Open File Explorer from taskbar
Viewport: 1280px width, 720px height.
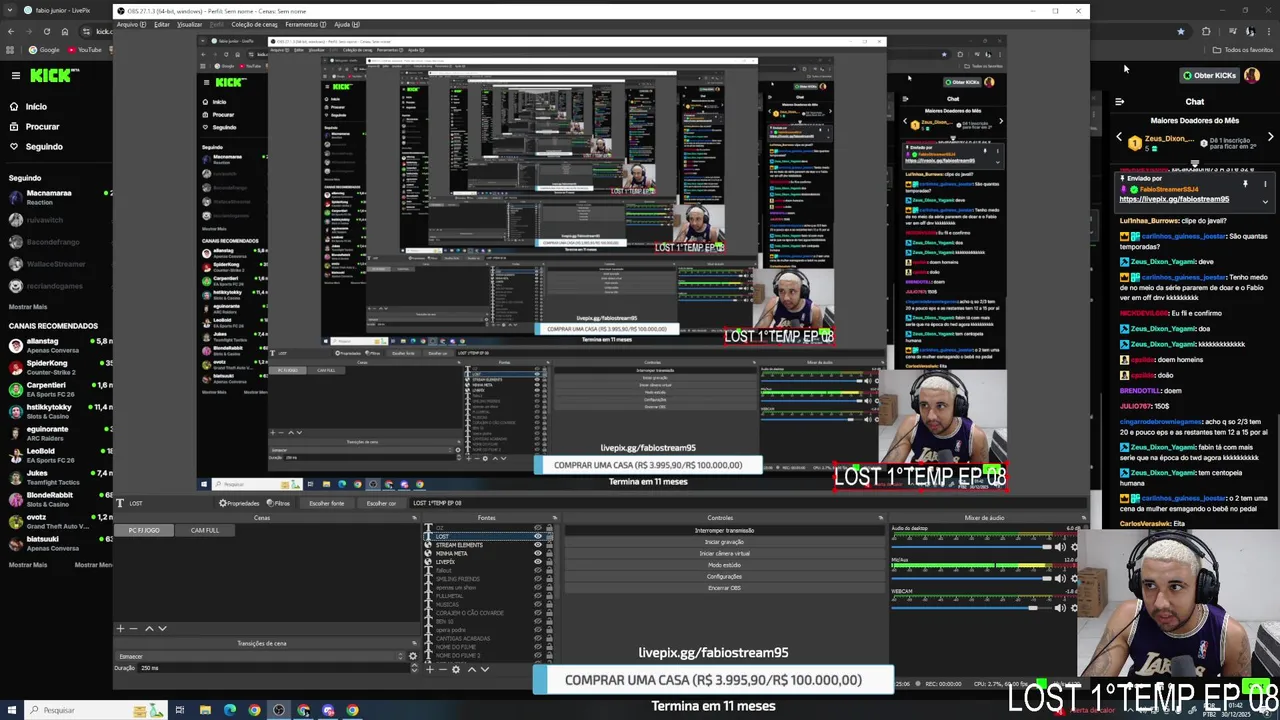tap(205, 710)
